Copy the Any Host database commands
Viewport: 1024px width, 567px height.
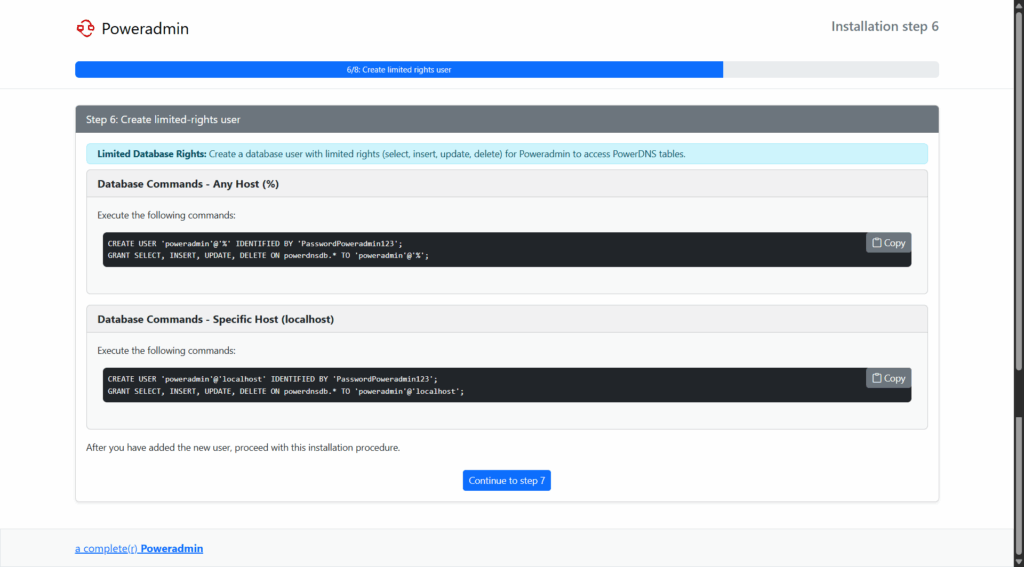tap(888, 243)
